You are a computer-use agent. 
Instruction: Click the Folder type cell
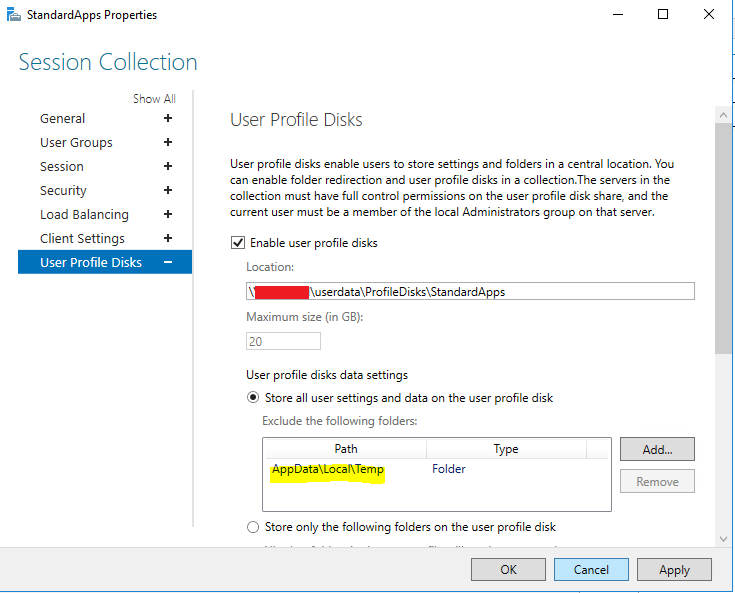point(449,469)
